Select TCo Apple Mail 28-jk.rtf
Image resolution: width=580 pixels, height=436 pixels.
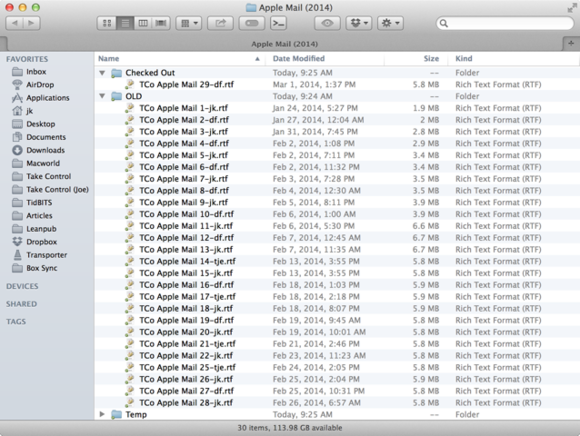click(186, 403)
